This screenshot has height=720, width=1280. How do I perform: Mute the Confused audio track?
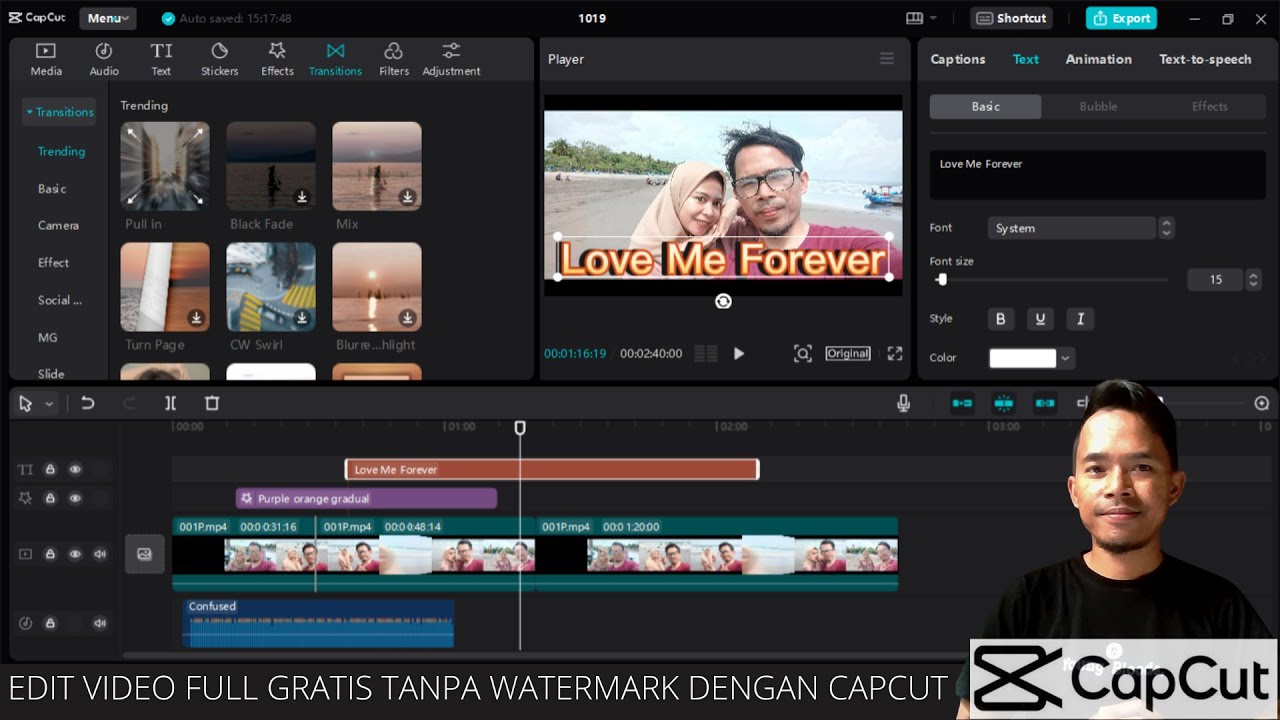(99, 623)
